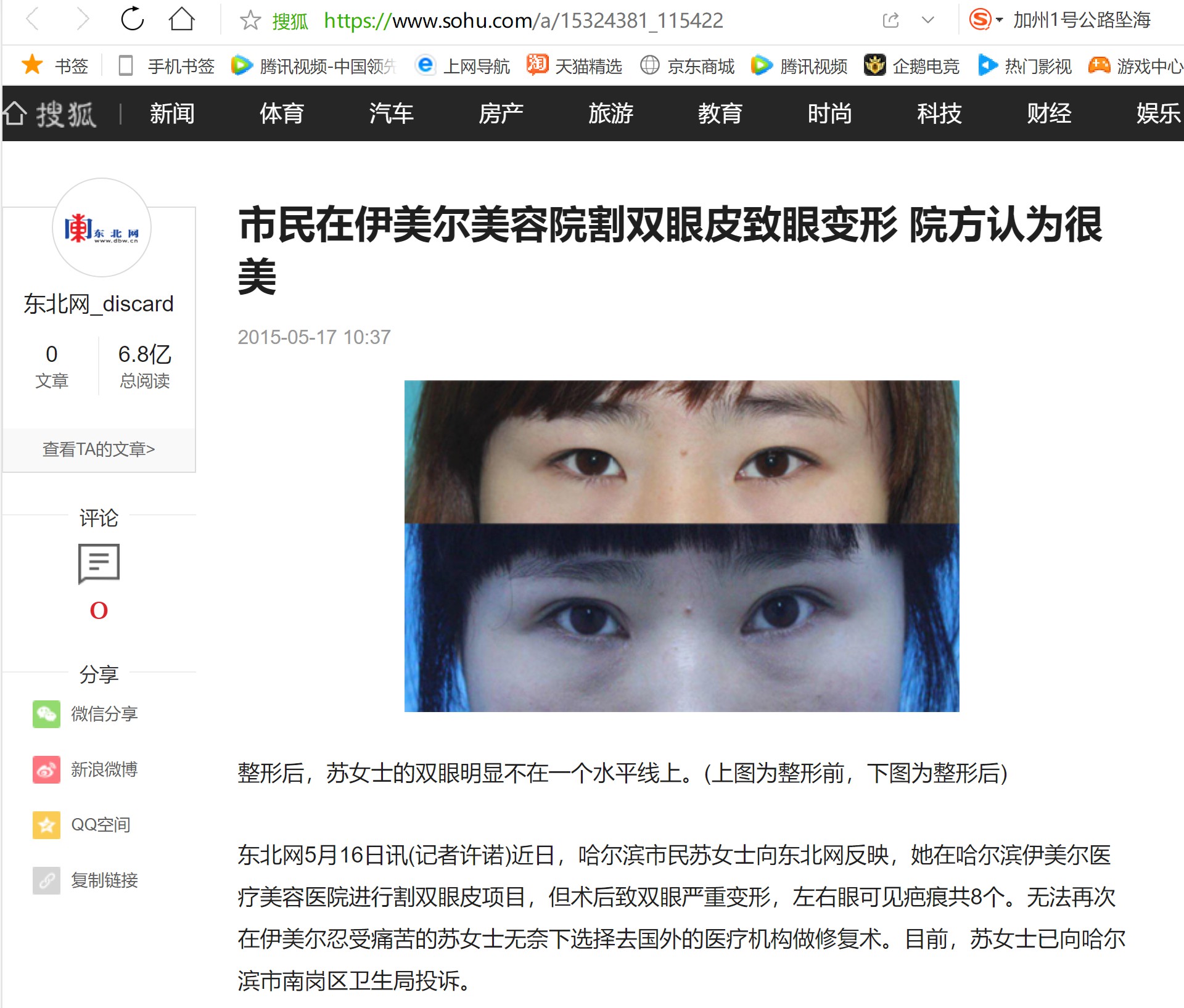Open the 汽车 channel

[x=392, y=113]
